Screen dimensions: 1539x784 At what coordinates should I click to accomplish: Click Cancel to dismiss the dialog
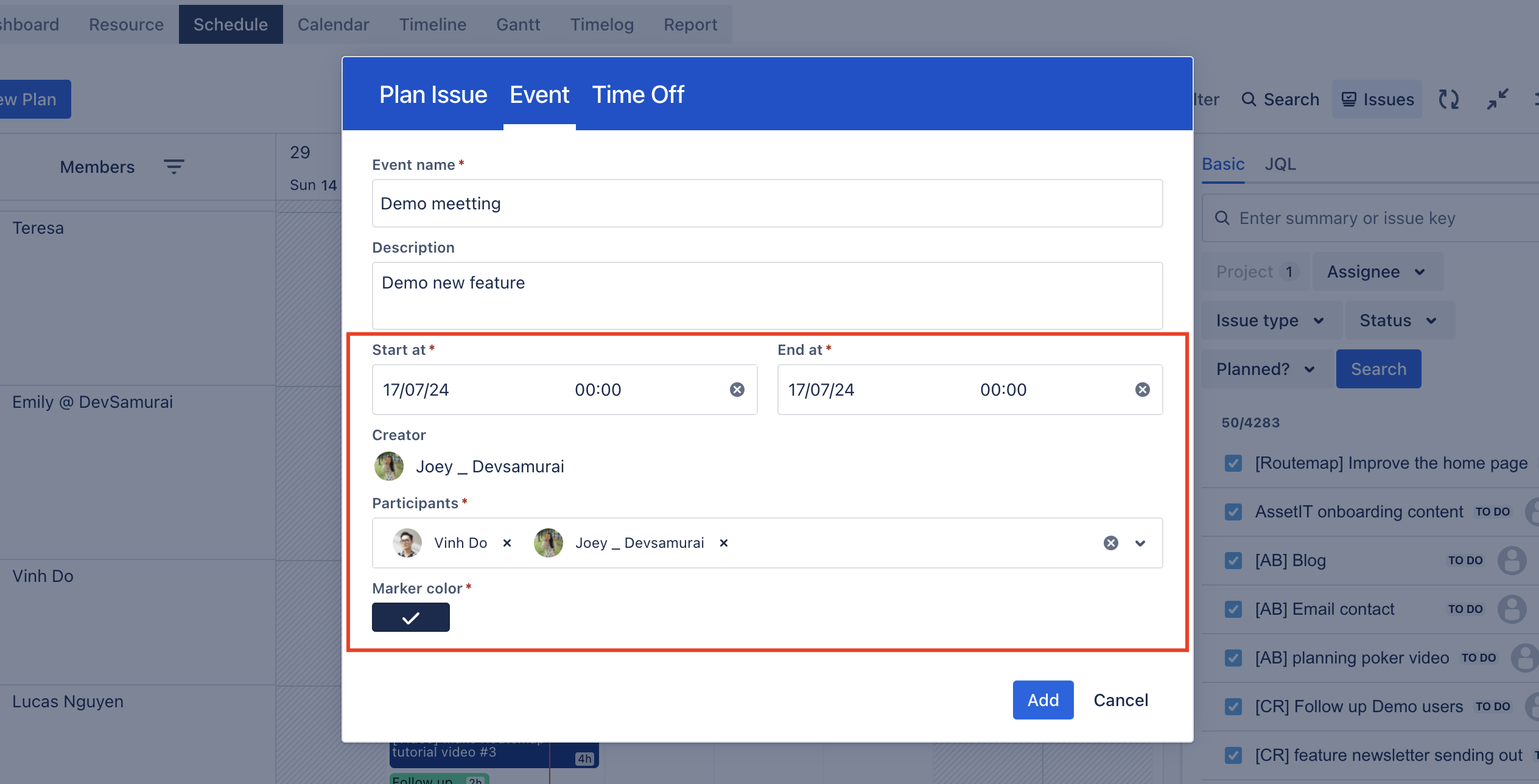1120,700
